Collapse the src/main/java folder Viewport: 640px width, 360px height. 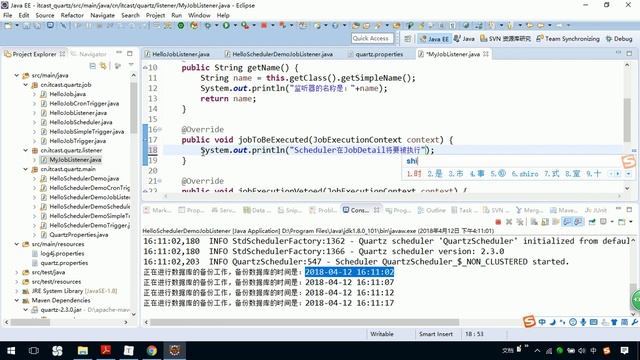point(17,76)
